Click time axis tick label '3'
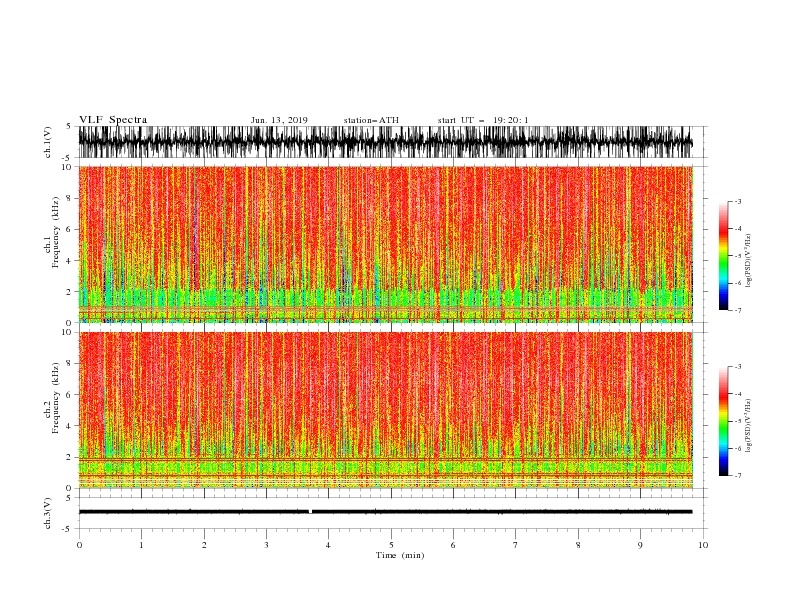The width and height of the screenshot is (792, 612). coord(266,545)
